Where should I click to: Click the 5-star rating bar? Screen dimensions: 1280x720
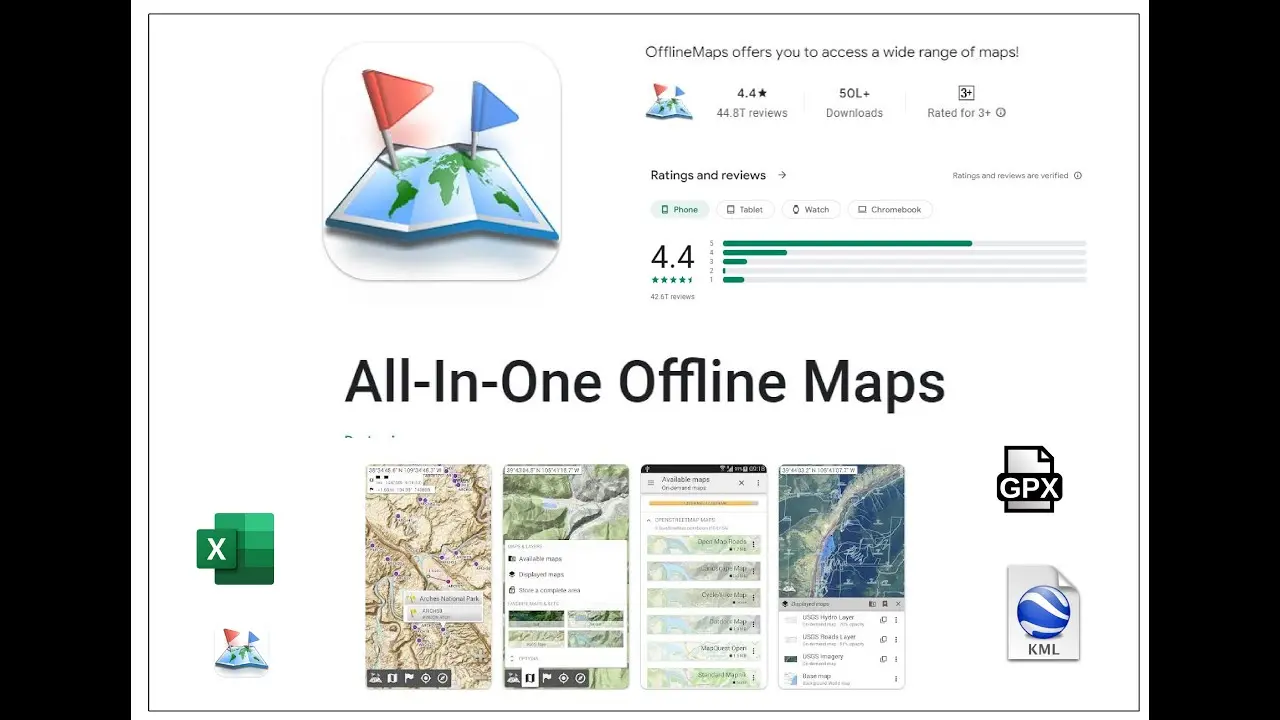pyautogui.click(x=904, y=243)
